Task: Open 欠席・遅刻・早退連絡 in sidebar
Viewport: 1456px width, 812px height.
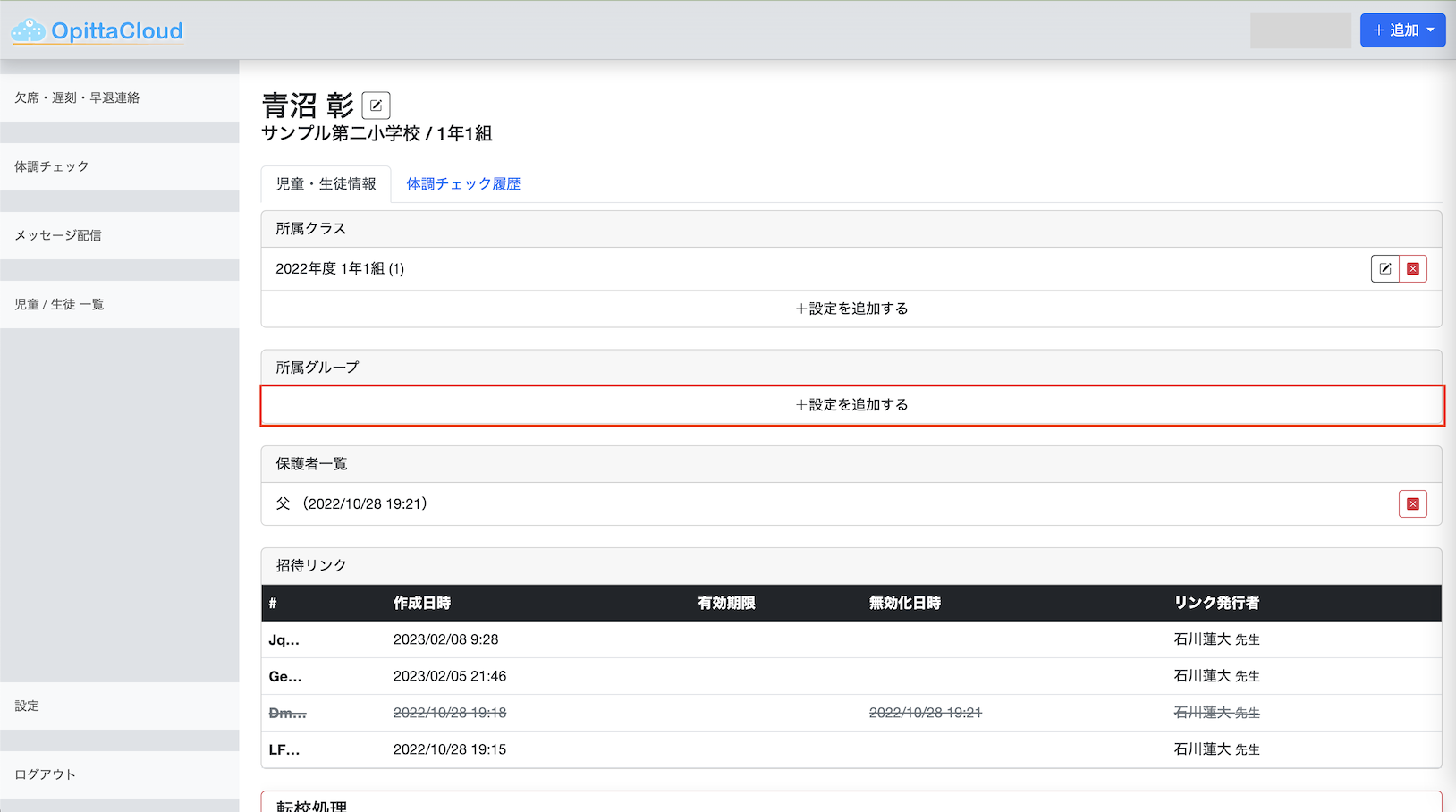Action: 120,97
